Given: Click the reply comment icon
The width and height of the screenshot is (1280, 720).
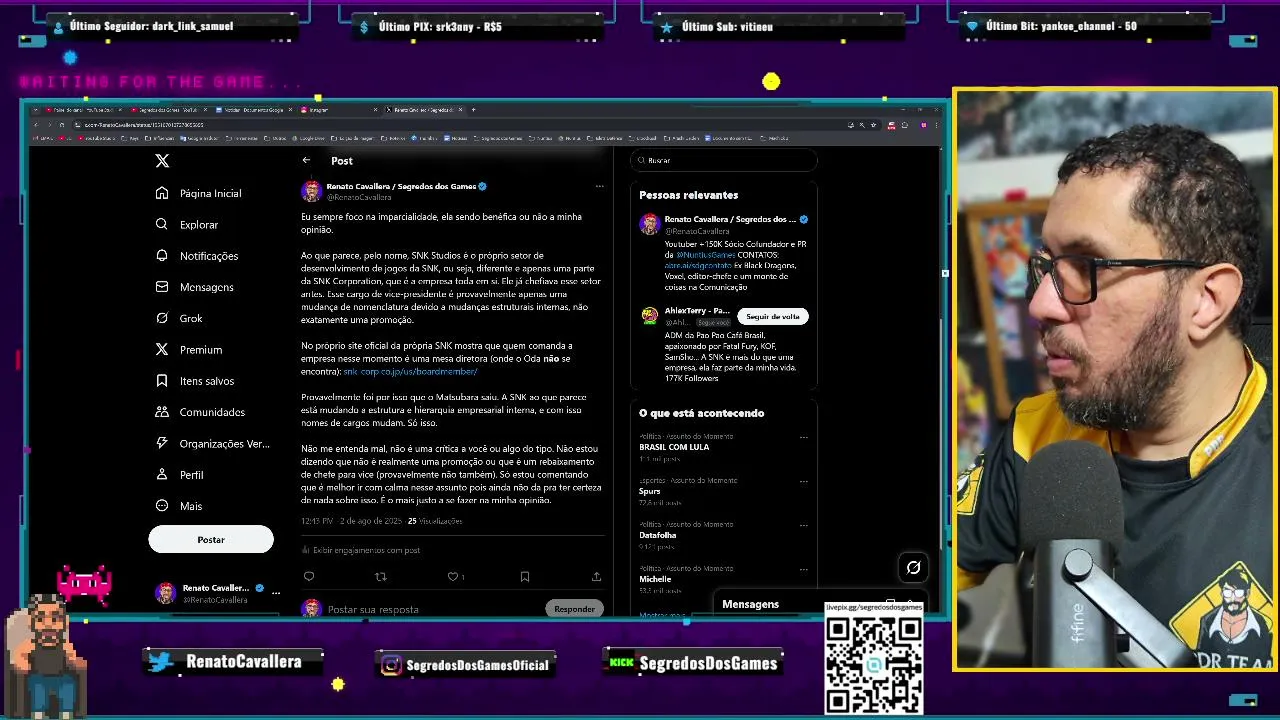Looking at the screenshot, I should 309,576.
